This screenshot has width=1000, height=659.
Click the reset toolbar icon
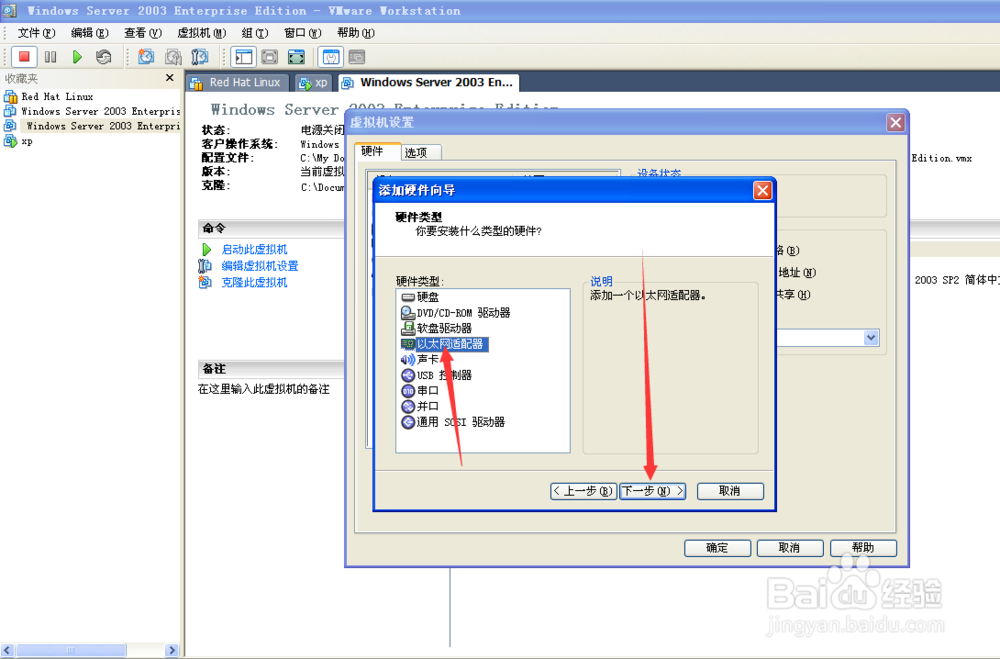(x=103, y=57)
